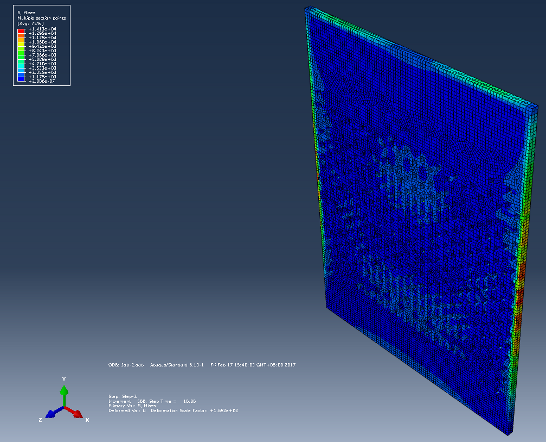This screenshot has height=442, width=546.
Task: Select the X label beside the triad
Action: point(87,420)
